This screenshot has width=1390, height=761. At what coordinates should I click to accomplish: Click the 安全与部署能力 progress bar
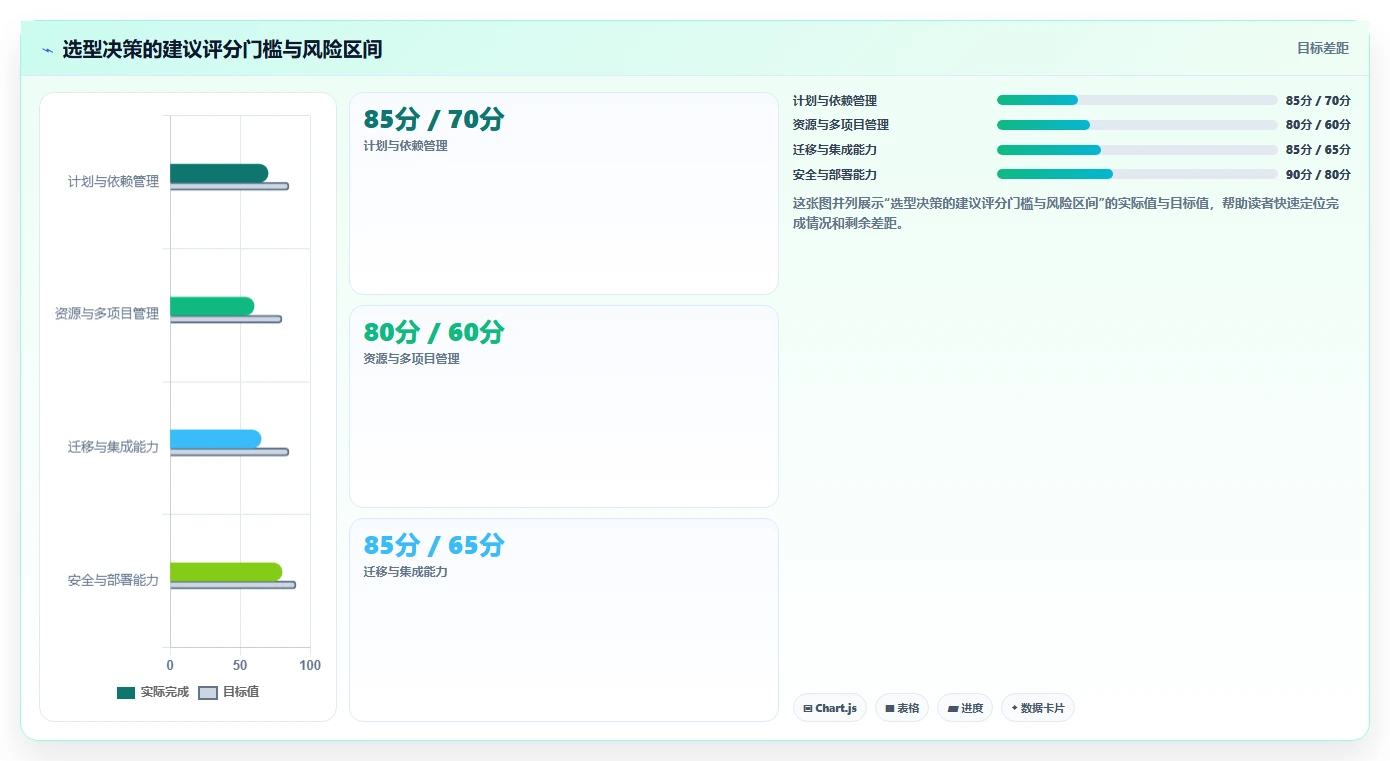(1137, 174)
